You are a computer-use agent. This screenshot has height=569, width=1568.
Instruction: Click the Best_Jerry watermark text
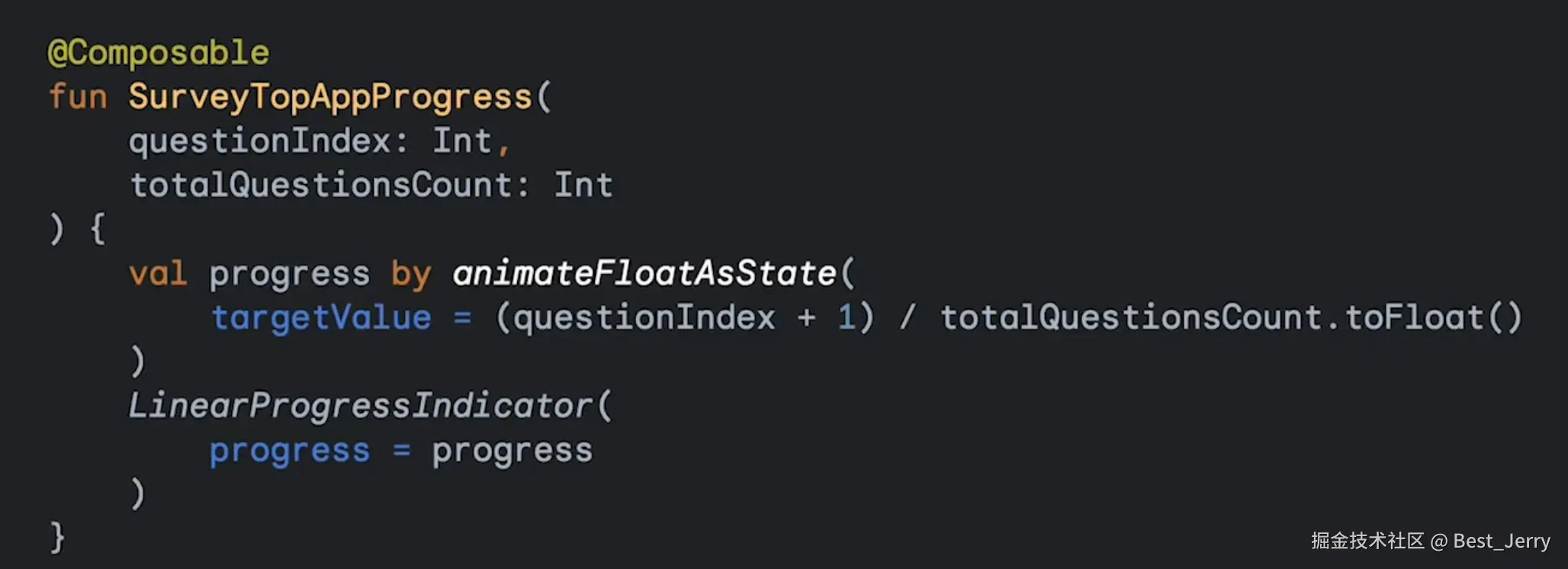click(x=1502, y=542)
